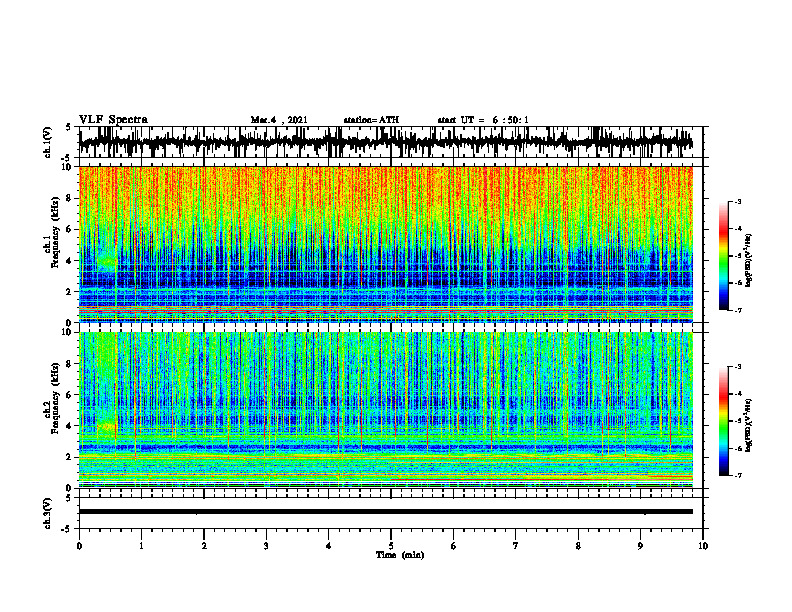Click the green emission patch in ch.1 spectrogram
Screen dimensions: 792x612
(107, 262)
